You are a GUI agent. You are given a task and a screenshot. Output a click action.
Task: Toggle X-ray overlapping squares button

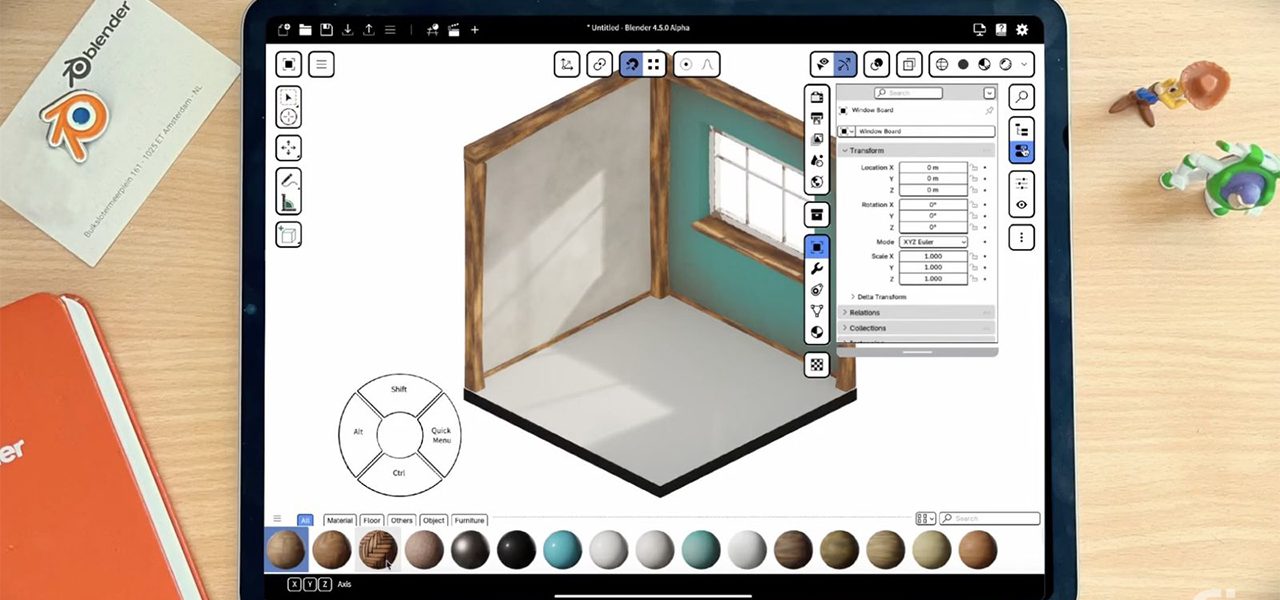[x=909, y=64]
